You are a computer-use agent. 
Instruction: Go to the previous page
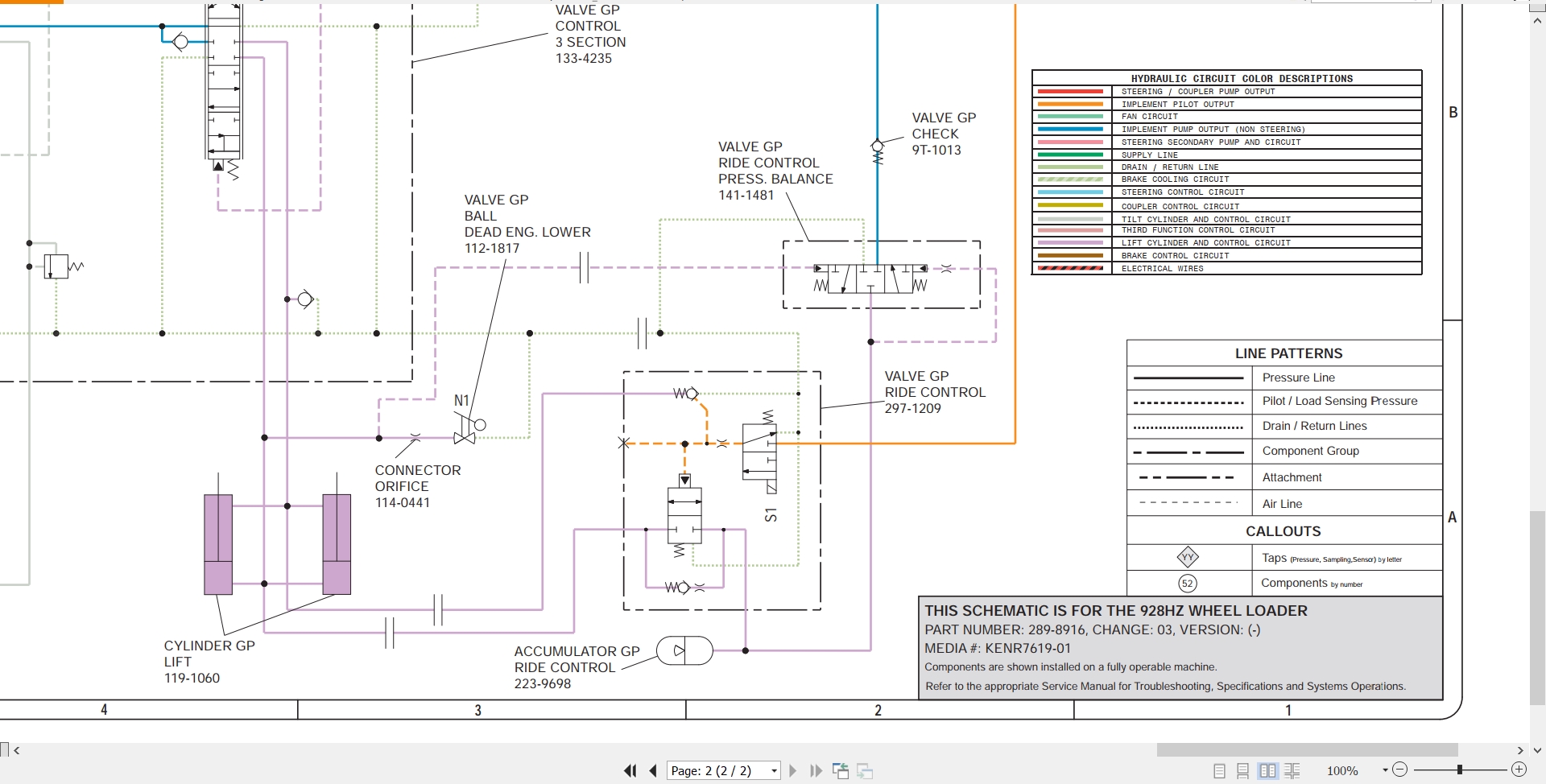tap(653, 770)
